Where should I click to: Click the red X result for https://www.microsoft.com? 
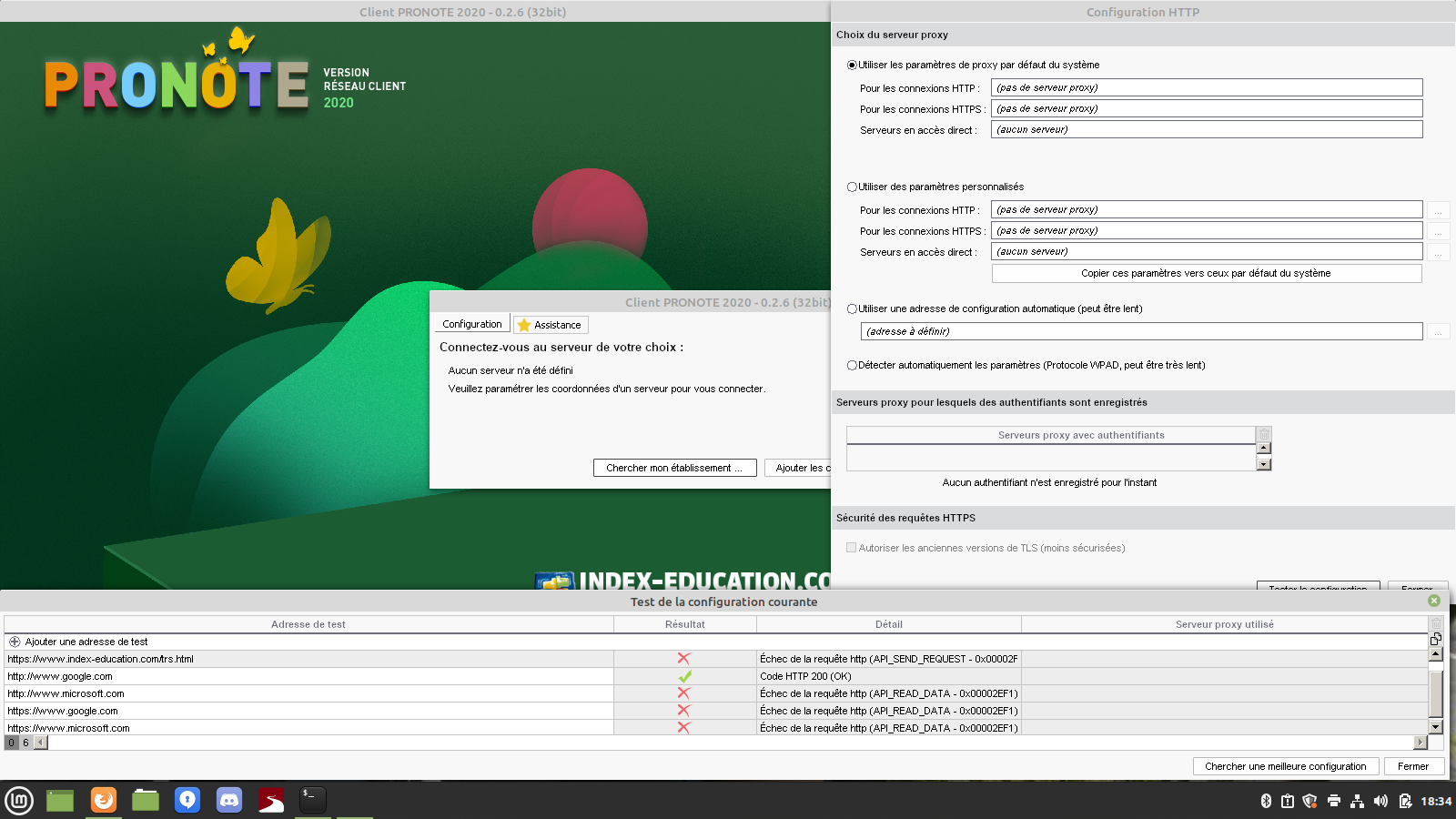coord(683,727)
